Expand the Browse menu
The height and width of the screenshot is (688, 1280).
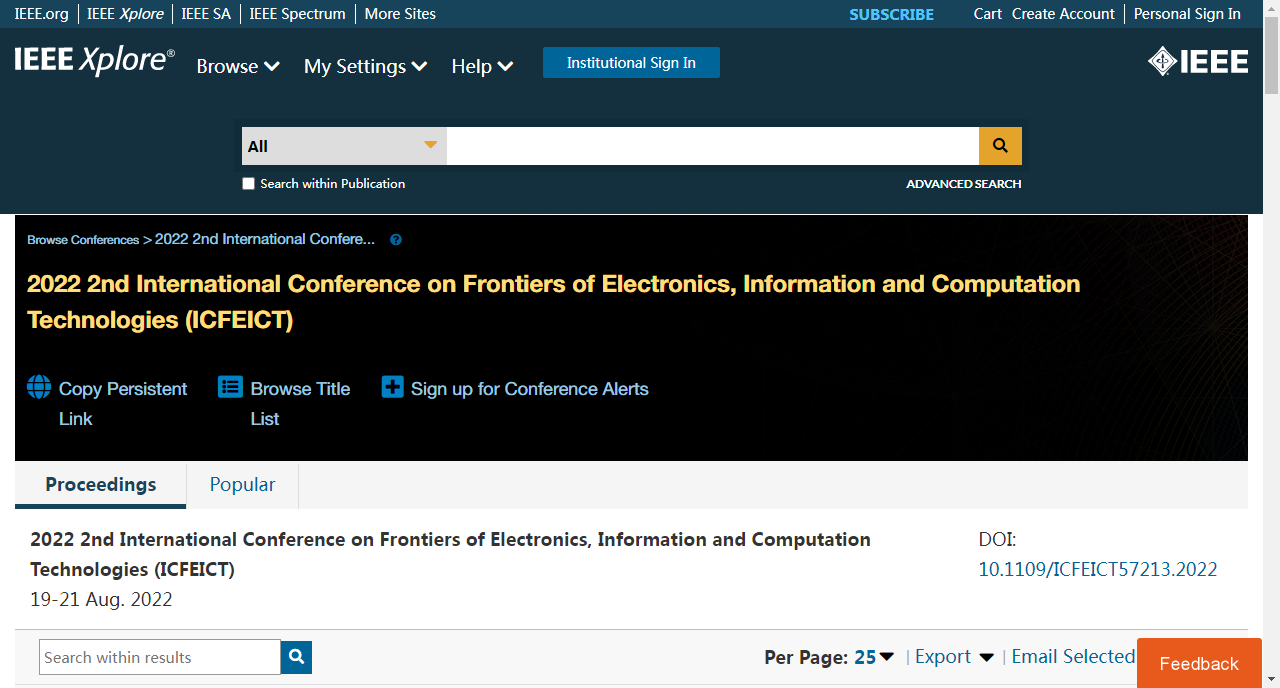click(x=238, y=66)
